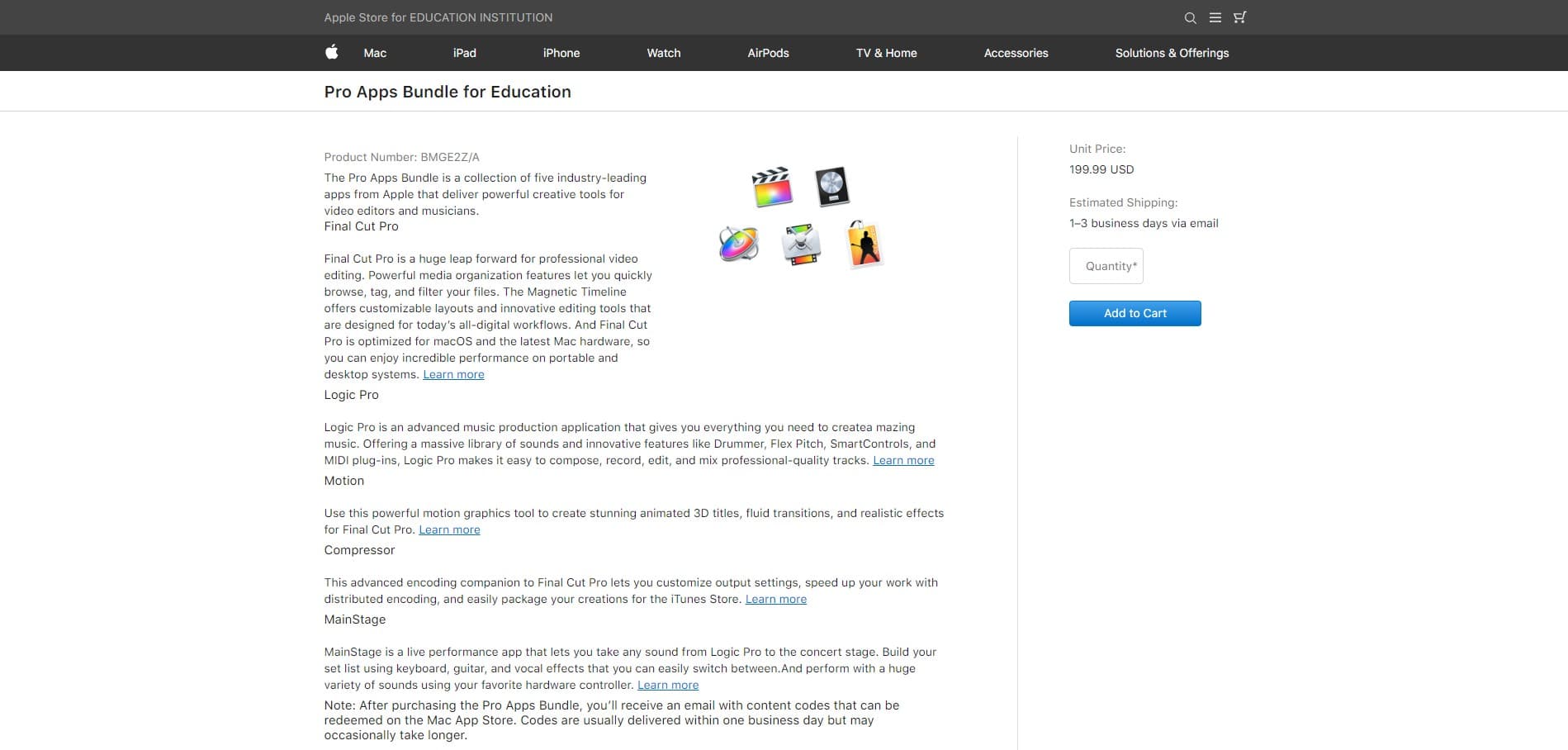Open the search magnifier icon
1568x750 pixels.
point(1190,17)
